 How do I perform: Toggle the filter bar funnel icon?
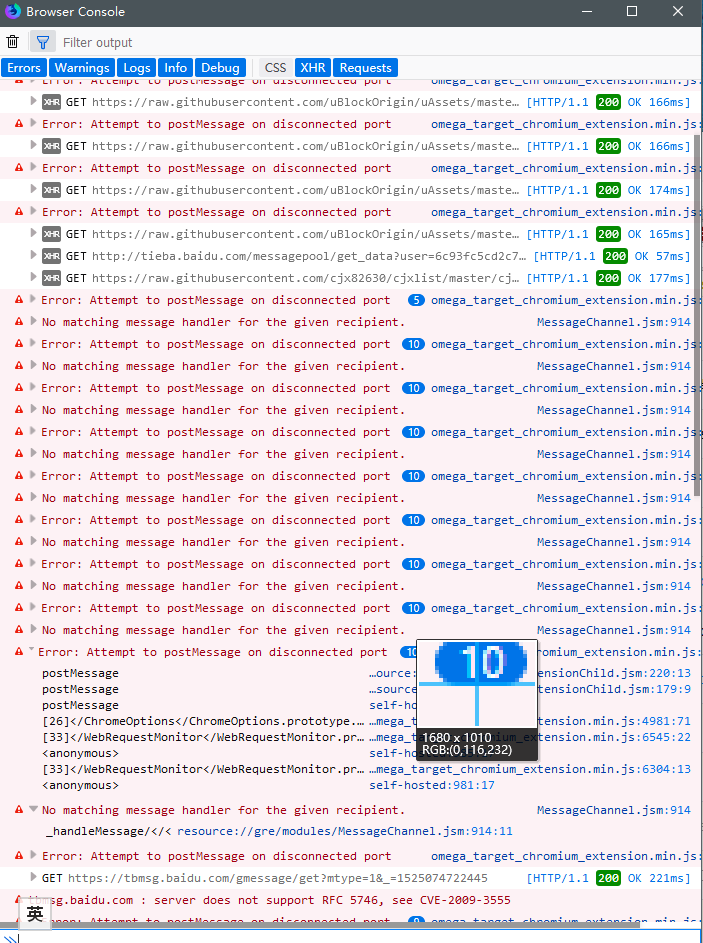click(43, 42)
